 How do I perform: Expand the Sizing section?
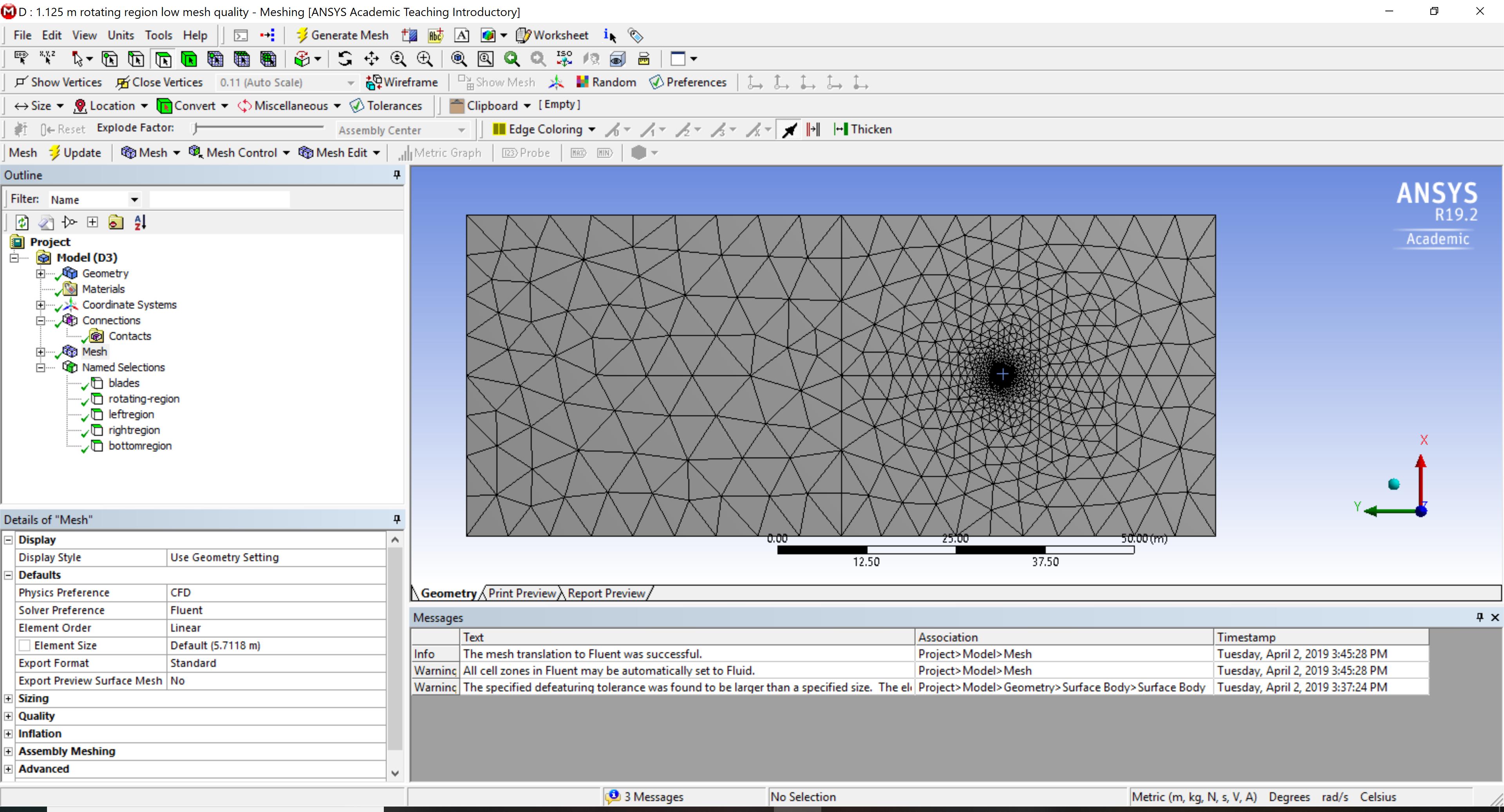8,698
